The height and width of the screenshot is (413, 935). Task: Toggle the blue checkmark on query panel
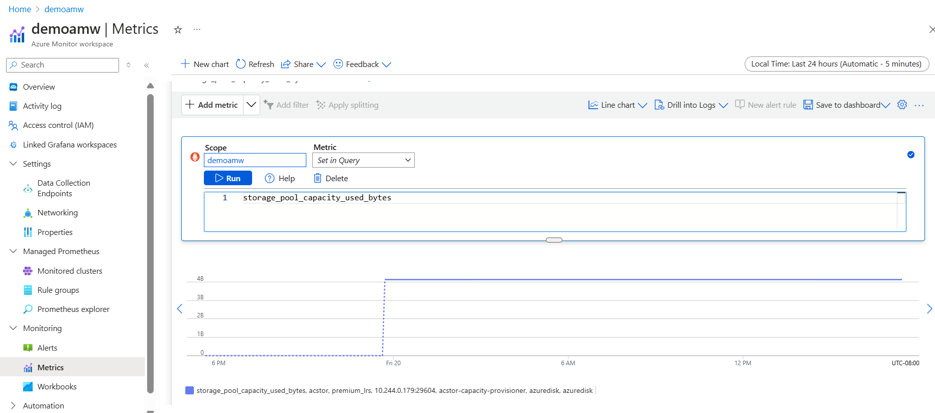910,155
